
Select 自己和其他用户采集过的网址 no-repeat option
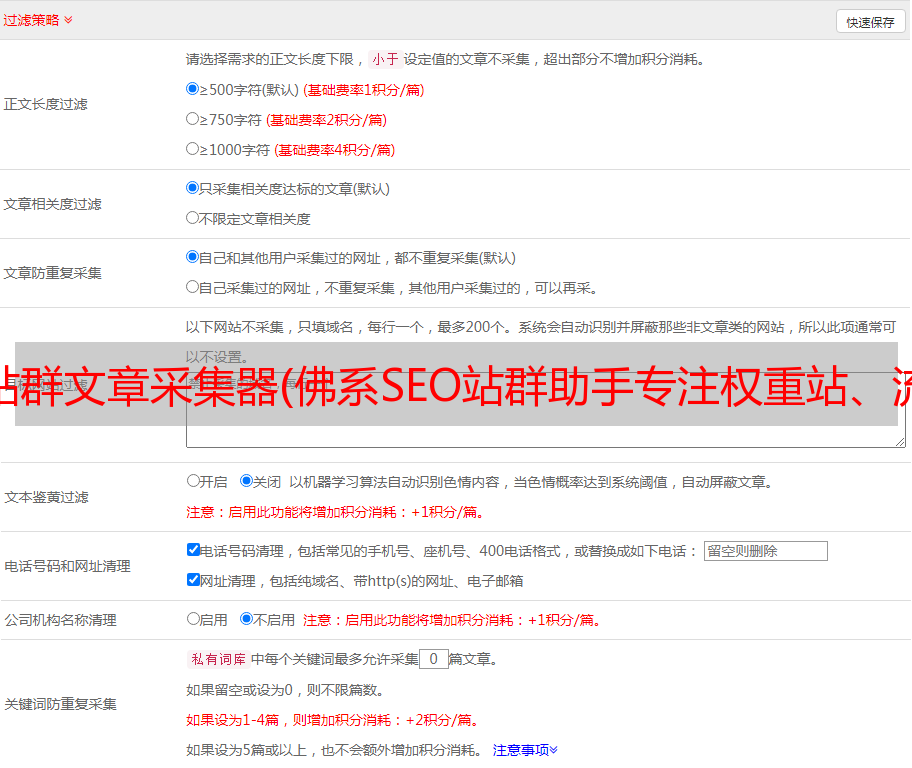coord(193,257)
